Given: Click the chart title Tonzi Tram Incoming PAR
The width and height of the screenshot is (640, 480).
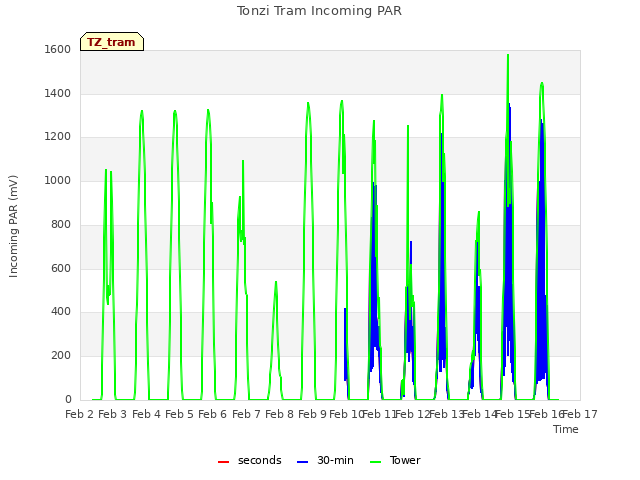Looking at the screenshot, I should coord(319,11).
